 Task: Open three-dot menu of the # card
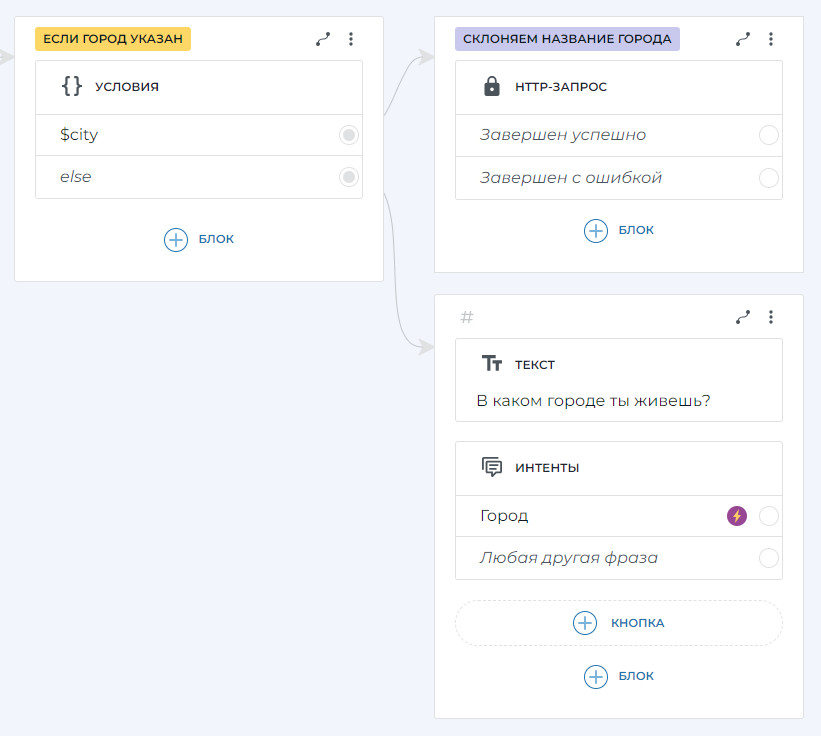[771, 317]
